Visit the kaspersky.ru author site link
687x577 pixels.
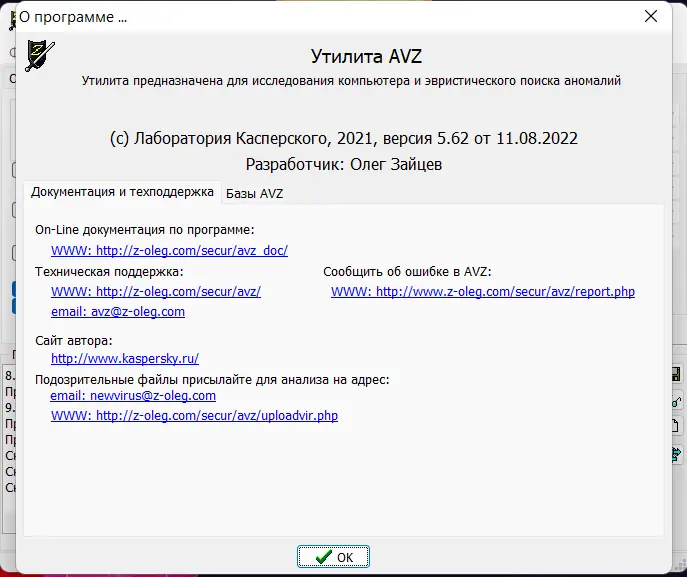pos(125,359)
